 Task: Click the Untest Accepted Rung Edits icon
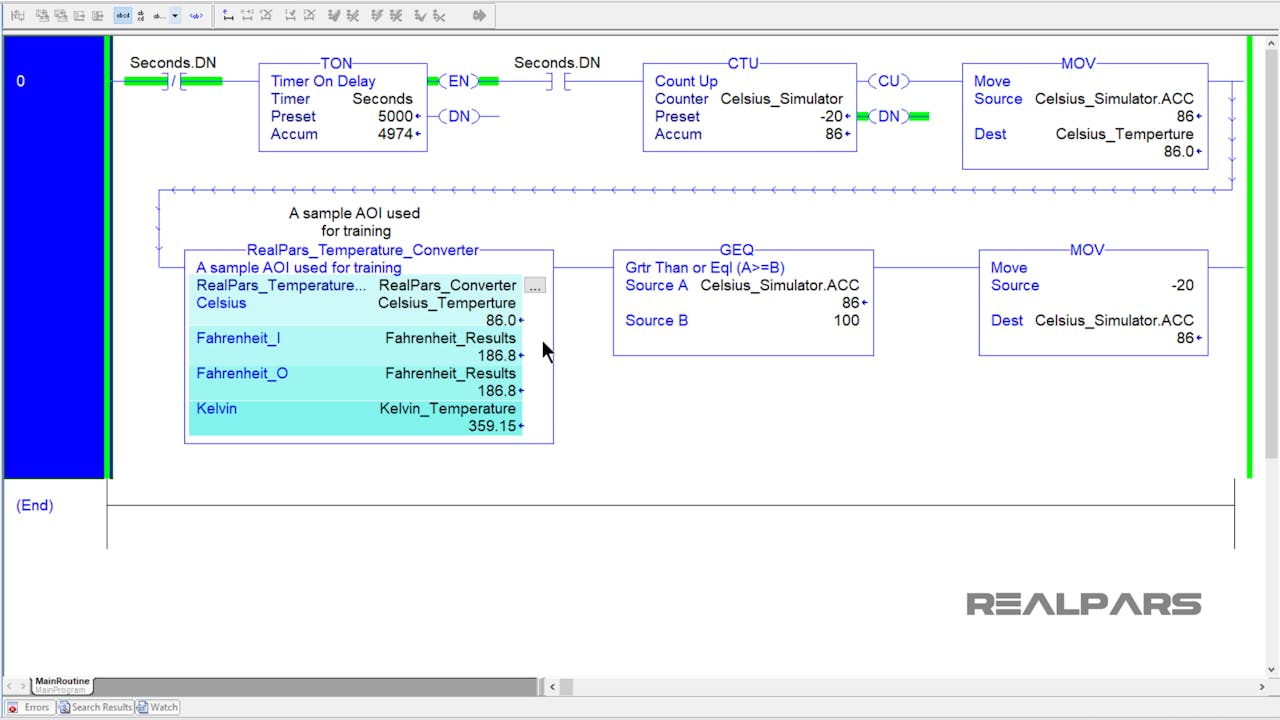pos(357,15)
